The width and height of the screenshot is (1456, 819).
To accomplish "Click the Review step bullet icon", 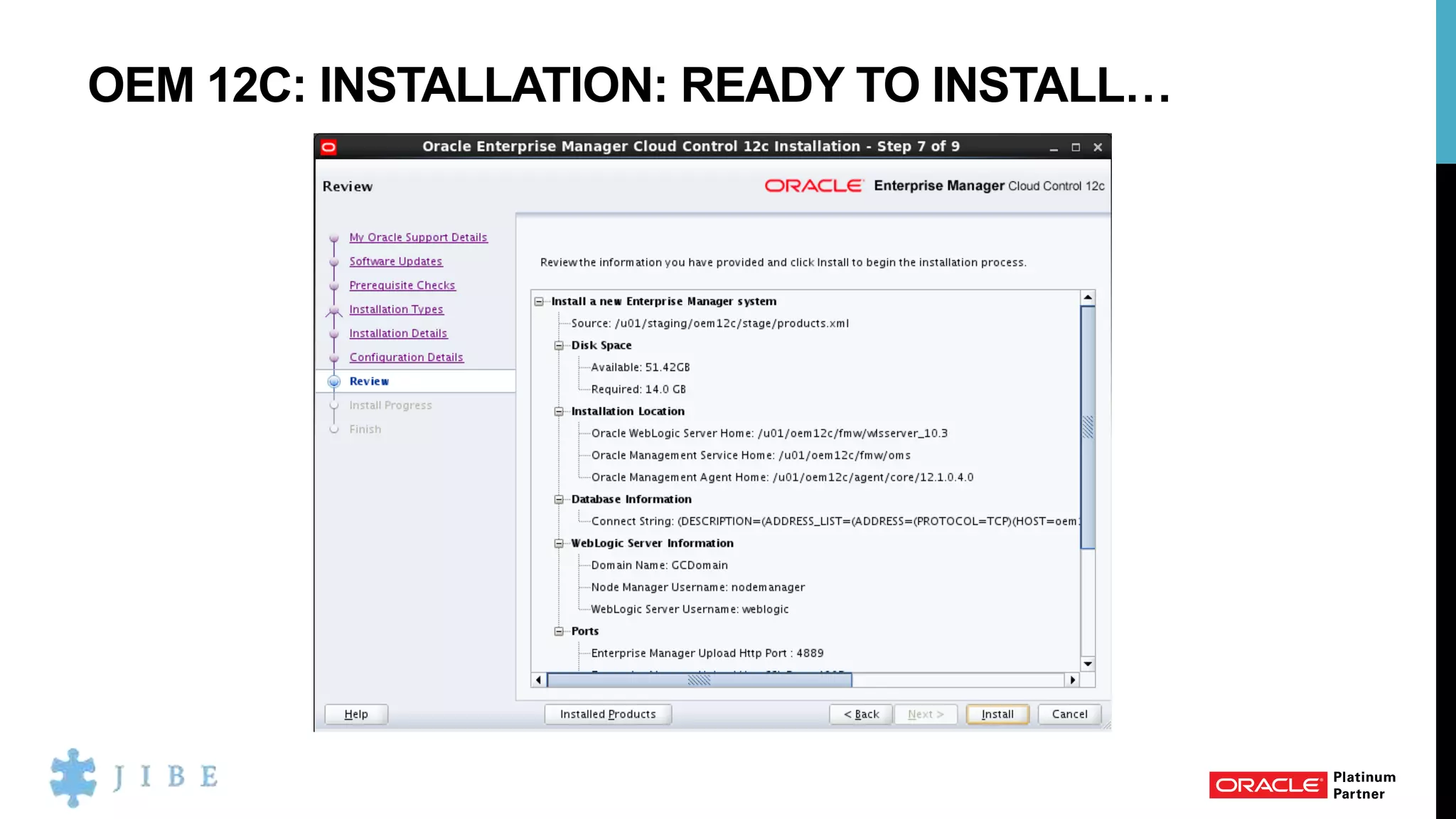I will pos(334,382).
